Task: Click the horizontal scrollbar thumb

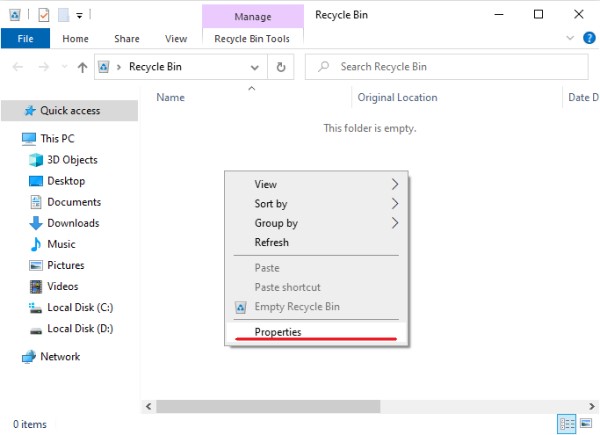Action: pyautogui.click(x=268, y=406)
